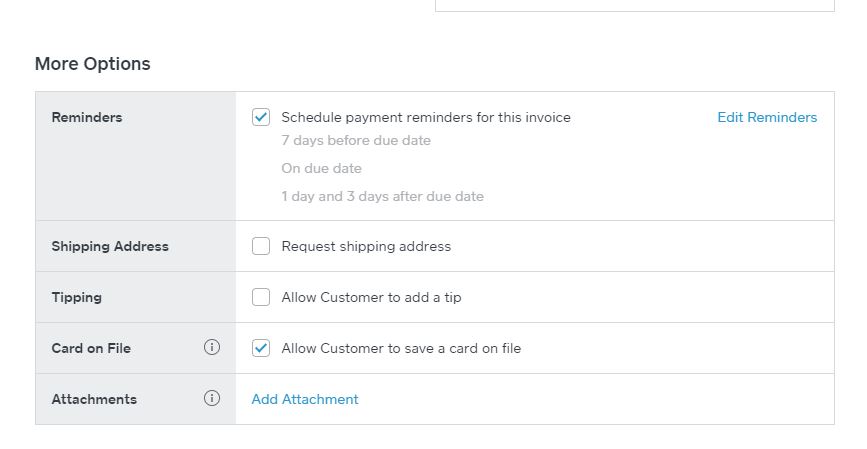
Task: Click '7 days before due date' text
Action: click(x=356, y=140)
